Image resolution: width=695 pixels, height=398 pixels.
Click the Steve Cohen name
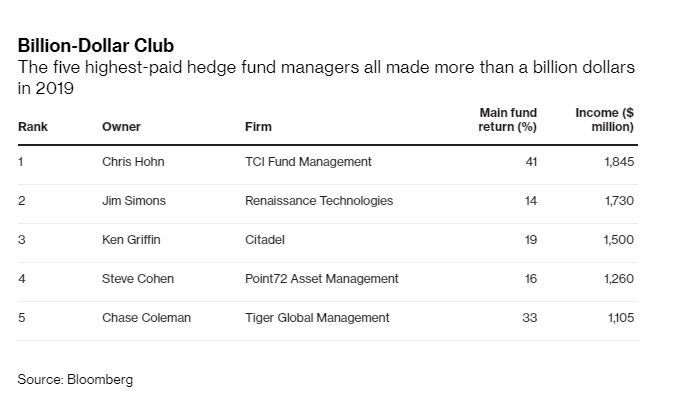(138, 279)
